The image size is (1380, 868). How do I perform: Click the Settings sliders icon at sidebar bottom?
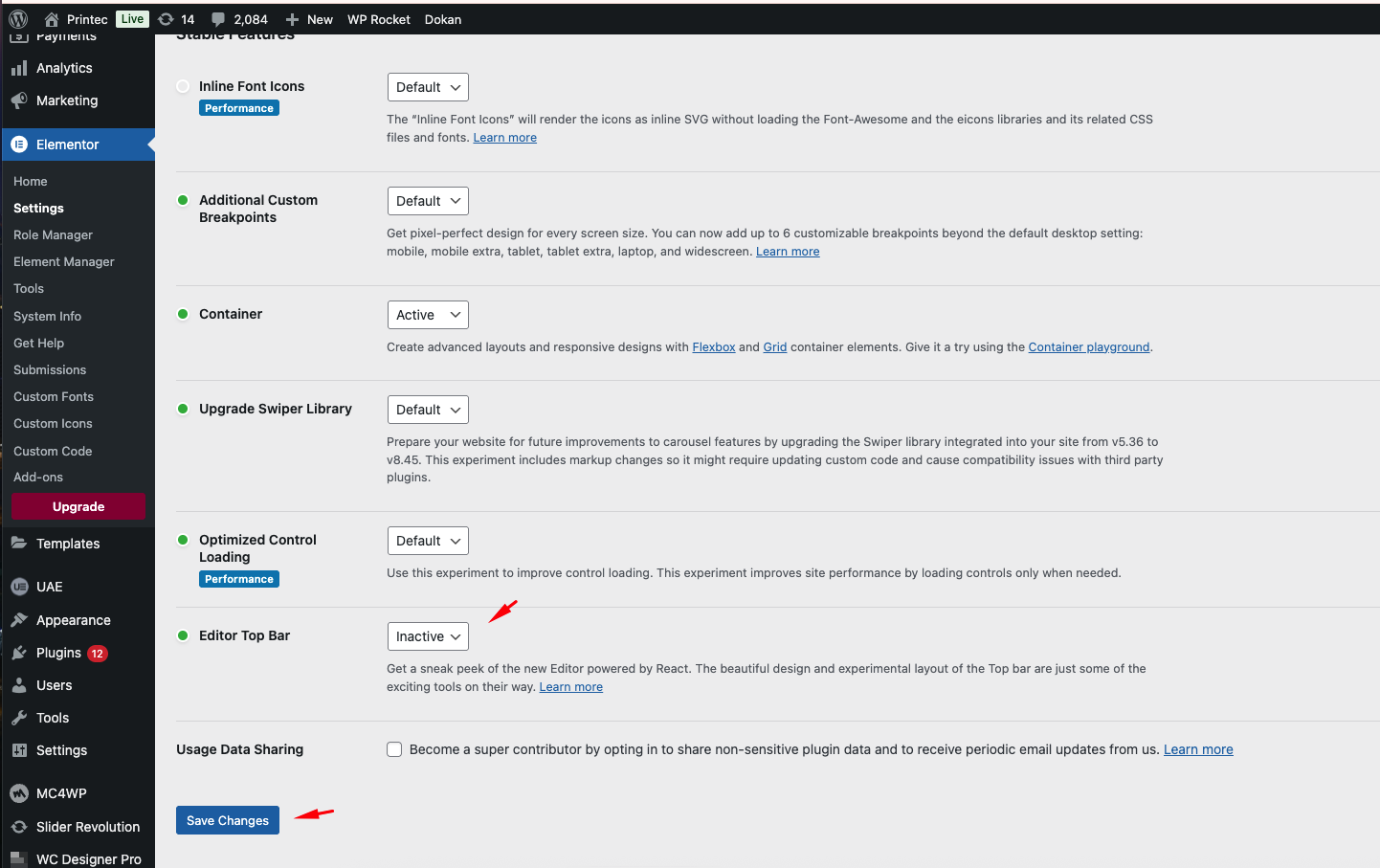pos(19,750)
